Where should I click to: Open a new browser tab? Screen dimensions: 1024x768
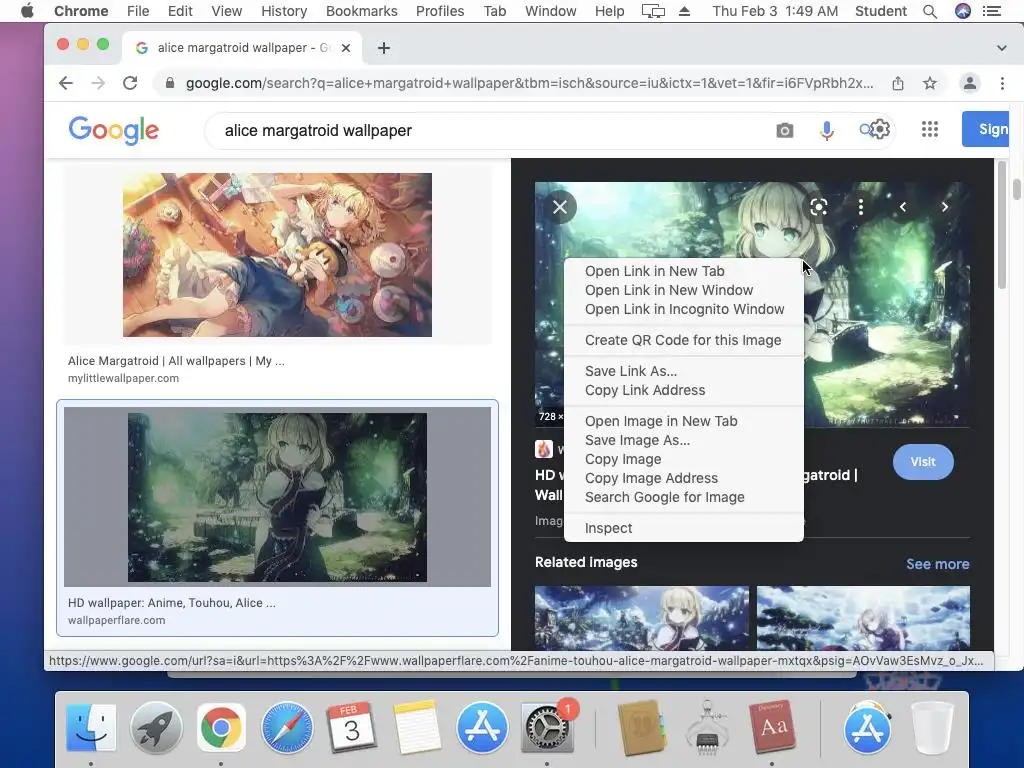pyautogui.click(x=384, y=48)
